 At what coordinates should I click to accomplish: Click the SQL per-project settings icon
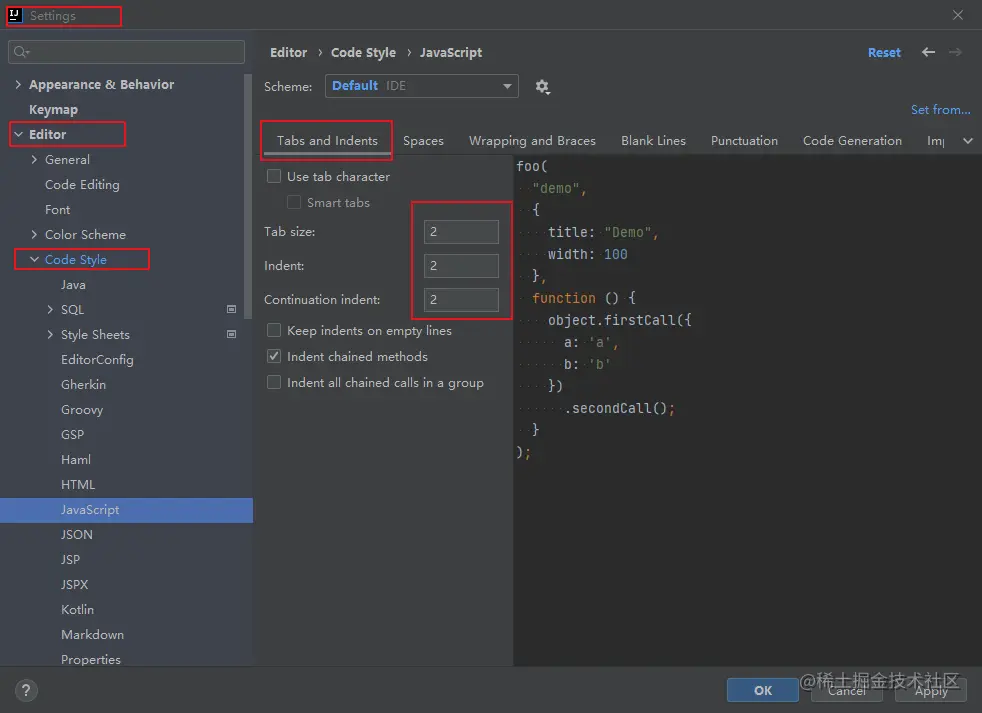tap(231, 310)
